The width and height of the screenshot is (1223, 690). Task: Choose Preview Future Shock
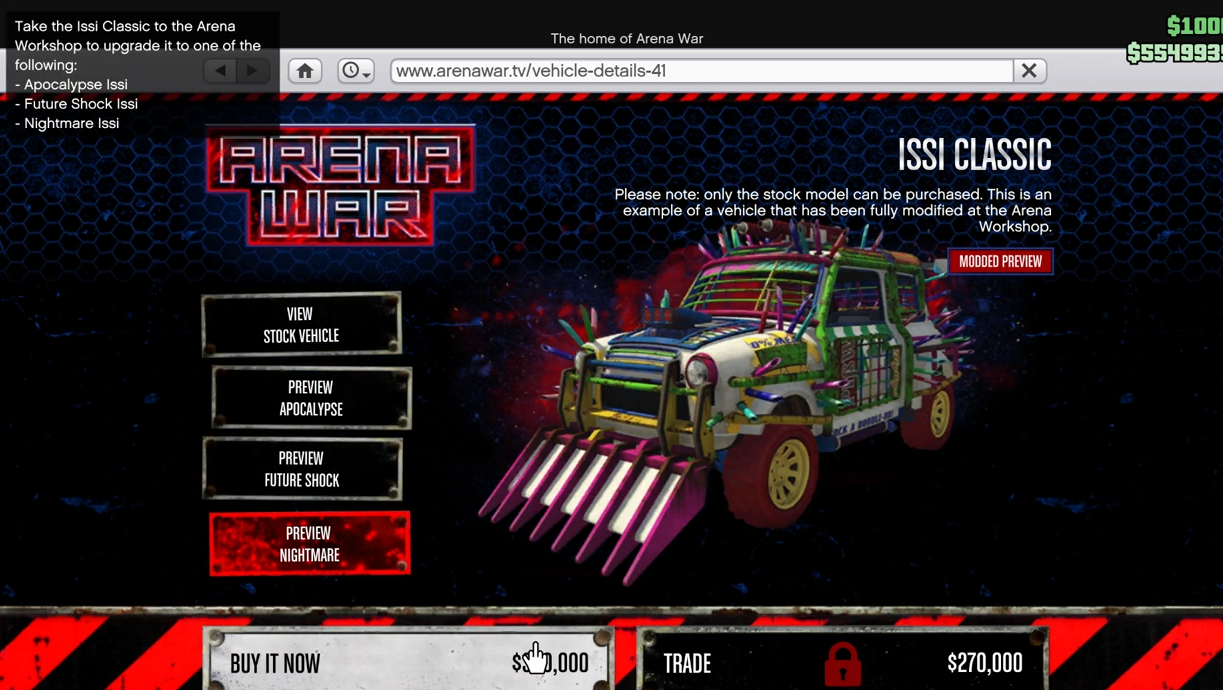tap(302, 469)
